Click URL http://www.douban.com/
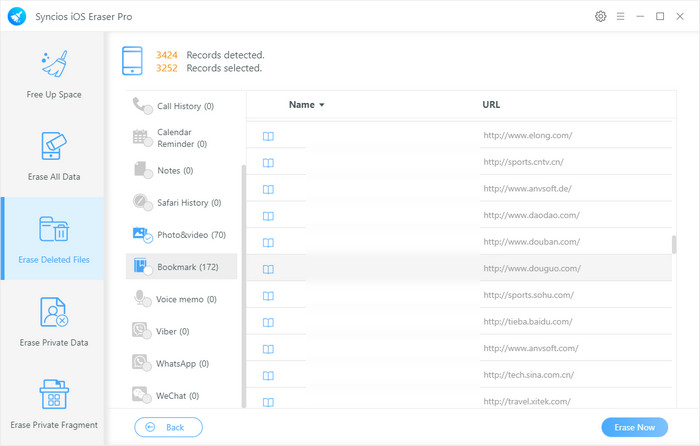 click(531, 242)
